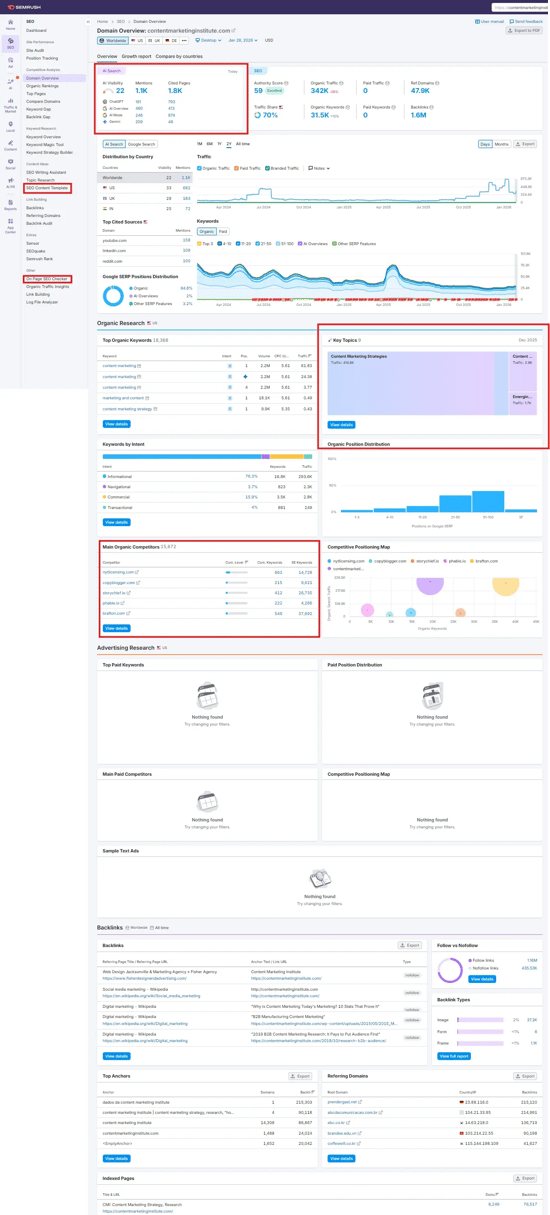Image resolution: width=550 pixels, height=1215 pixels.
Task: Open US database selector beside Organic Research
Action: pos(153,324)
